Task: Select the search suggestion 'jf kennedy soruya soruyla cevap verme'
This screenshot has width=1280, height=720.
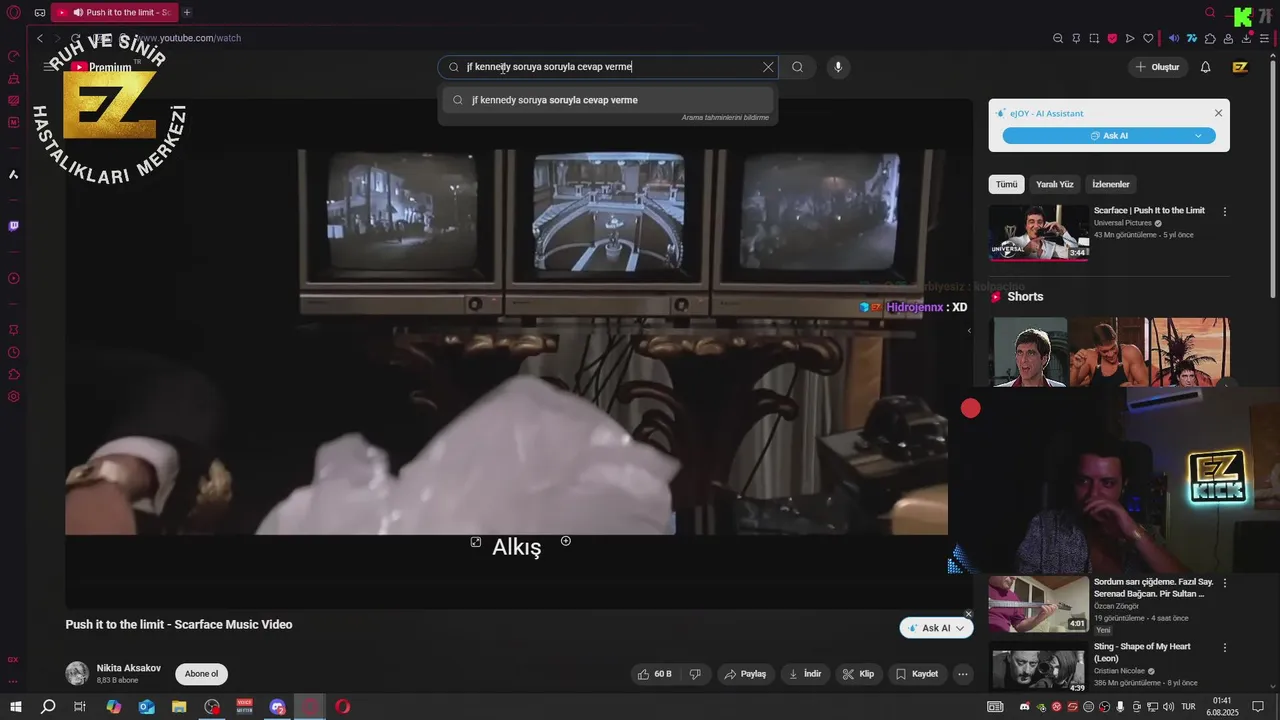Action: tap(608, 100)
